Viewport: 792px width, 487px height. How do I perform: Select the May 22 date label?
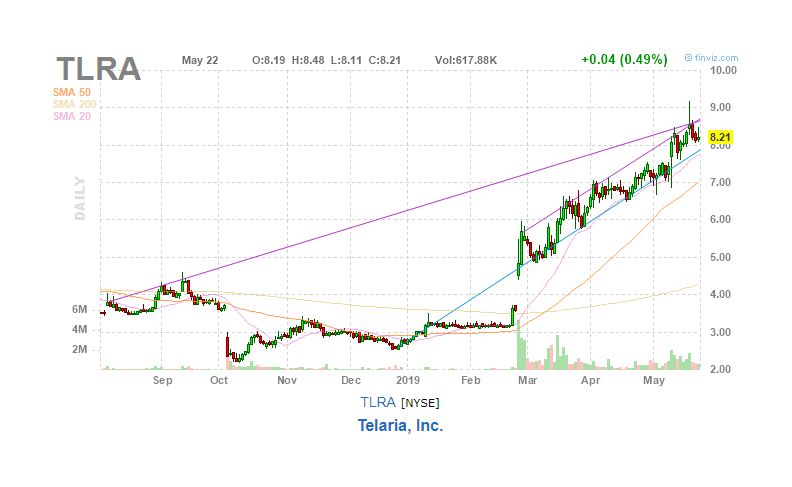(200, 60)
